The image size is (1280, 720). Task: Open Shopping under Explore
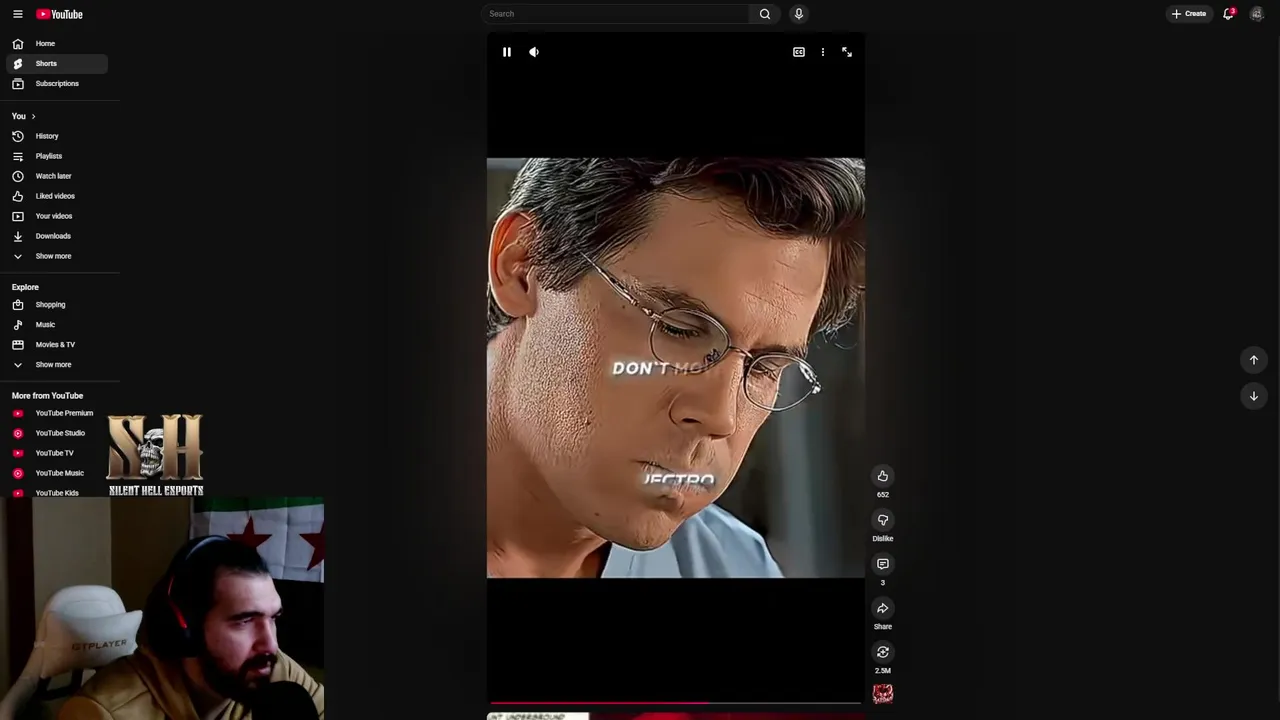tap(57, 305)
